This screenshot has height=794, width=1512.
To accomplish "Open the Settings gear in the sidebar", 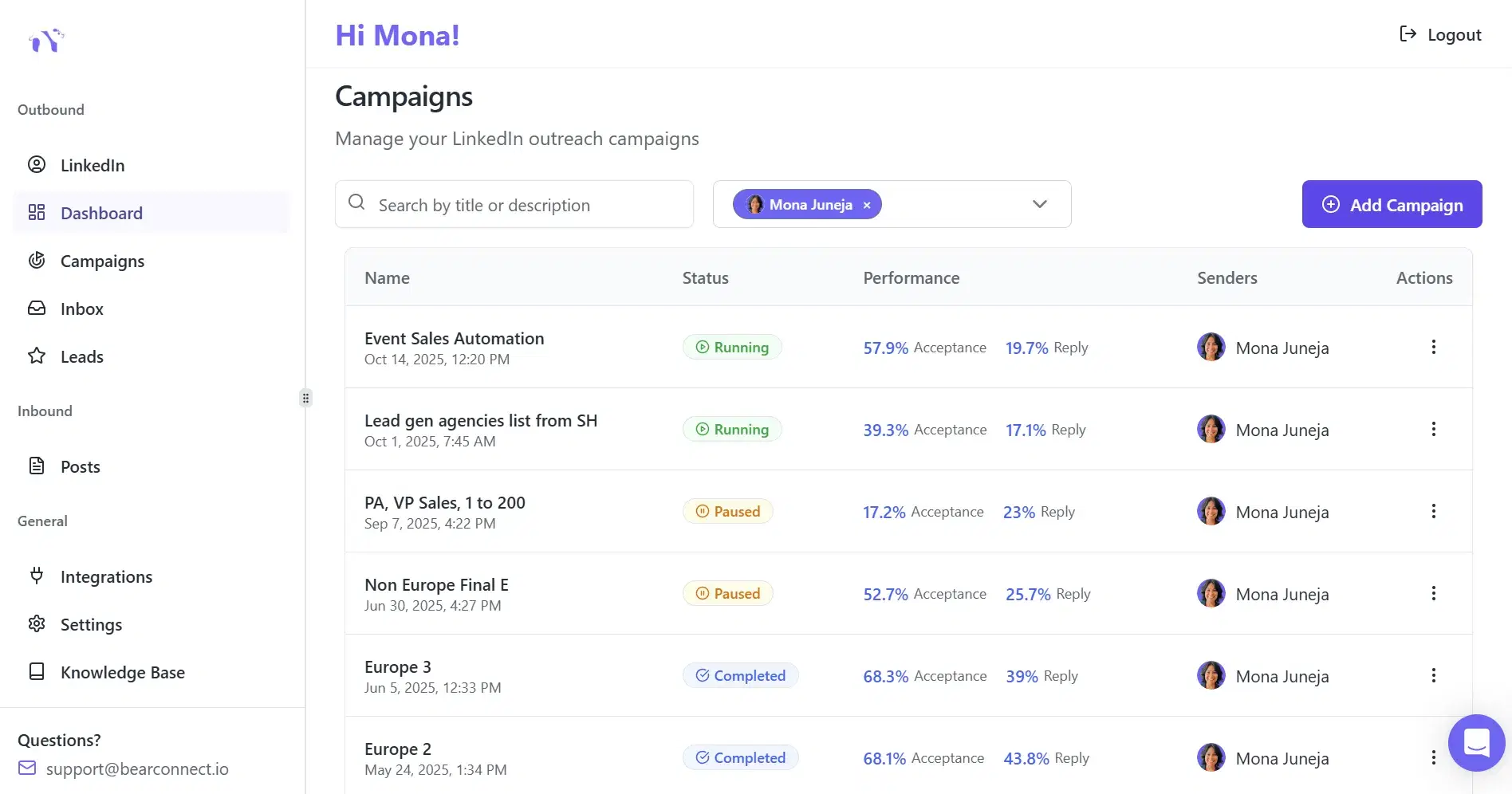I will tap(91, 624).
